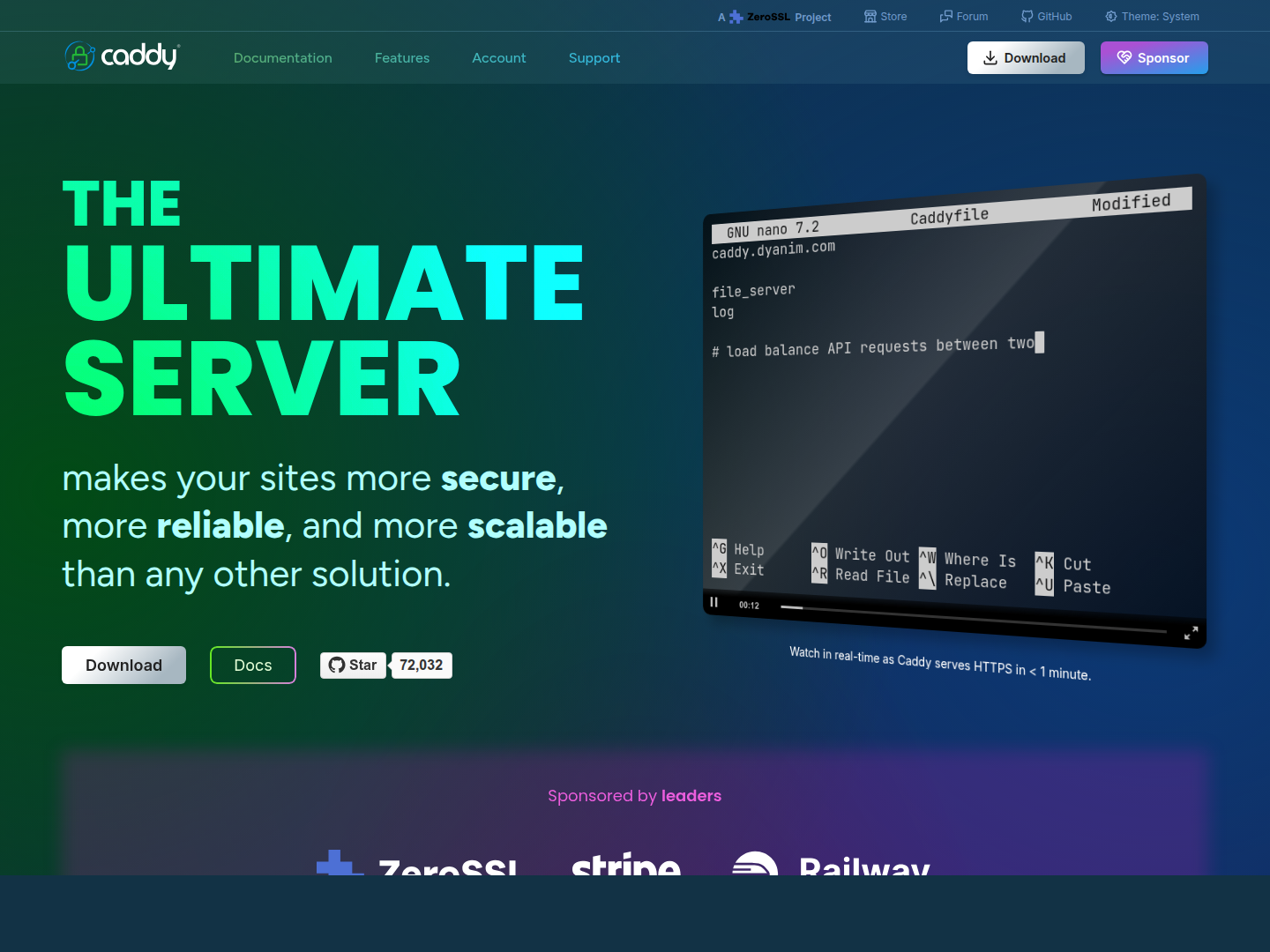Open the Forum link
1270x952 pixels.
[x=964, y=17]
